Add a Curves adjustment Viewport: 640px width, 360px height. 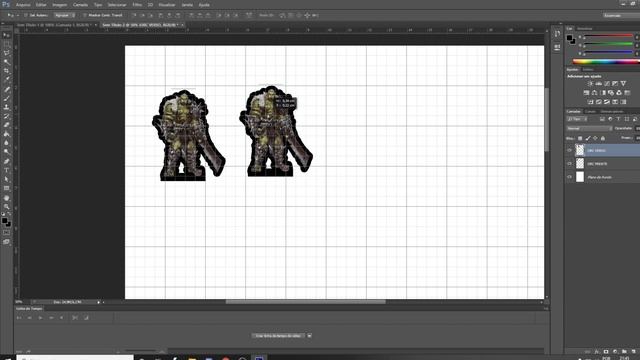tap(607, 84)
